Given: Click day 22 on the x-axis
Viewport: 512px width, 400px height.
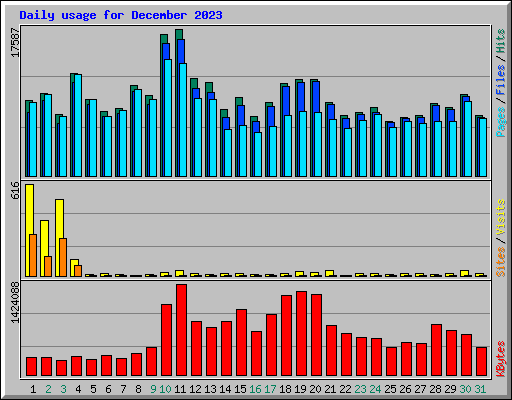Looking at the screenshot, I should pyautogui.click(x=345, y=389).
